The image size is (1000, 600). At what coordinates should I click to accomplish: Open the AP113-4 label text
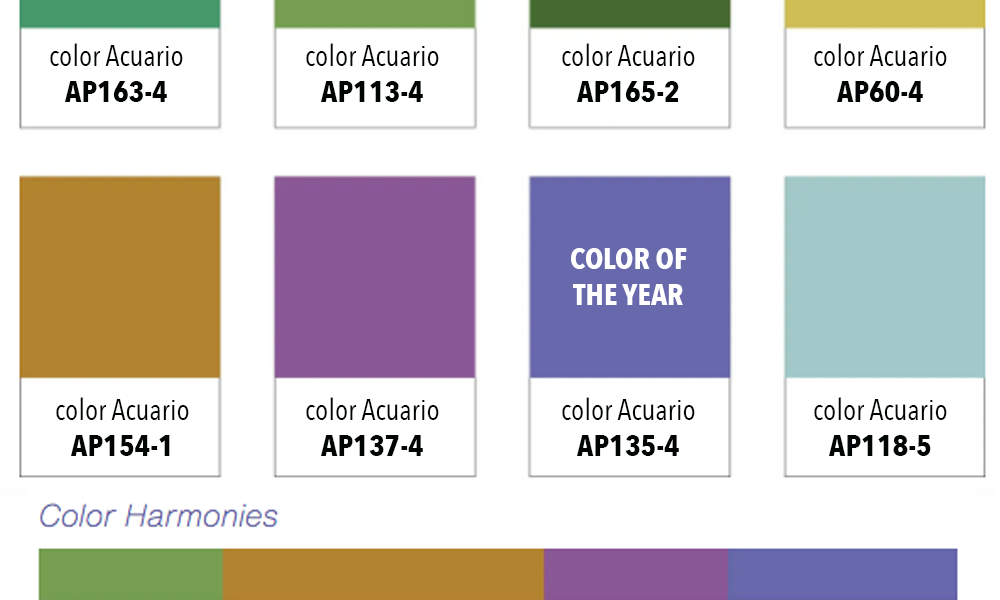pos(372,92)
